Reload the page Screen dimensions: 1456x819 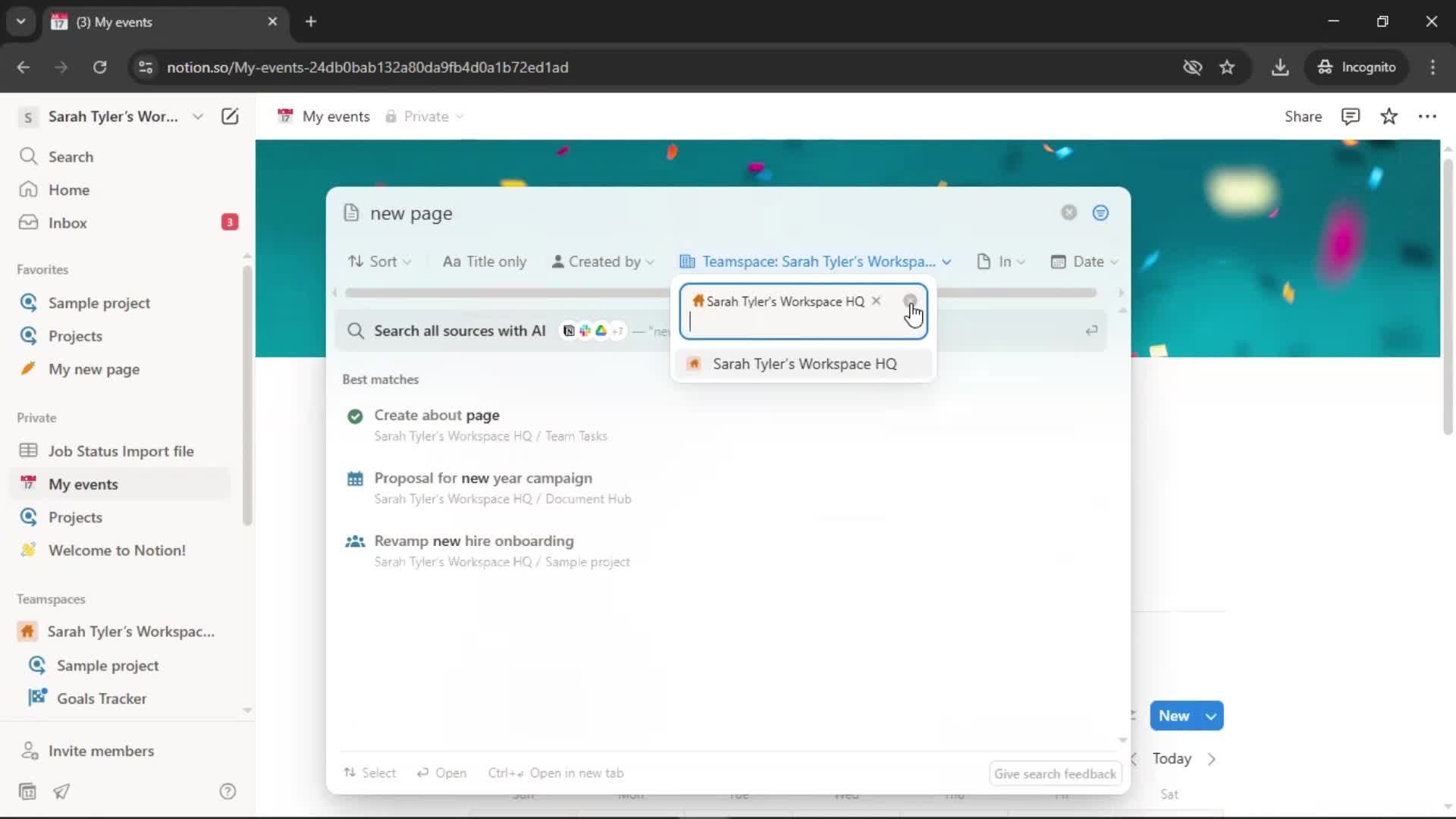pyautogui.click(x=99, y=67)
